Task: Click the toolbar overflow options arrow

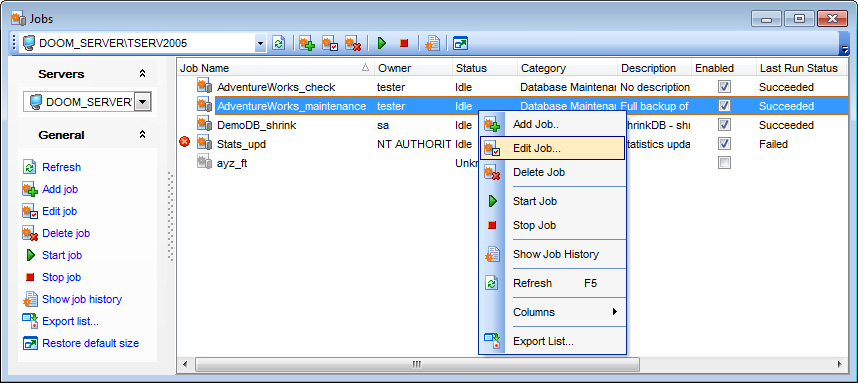Action: click(x=845, y=49)
